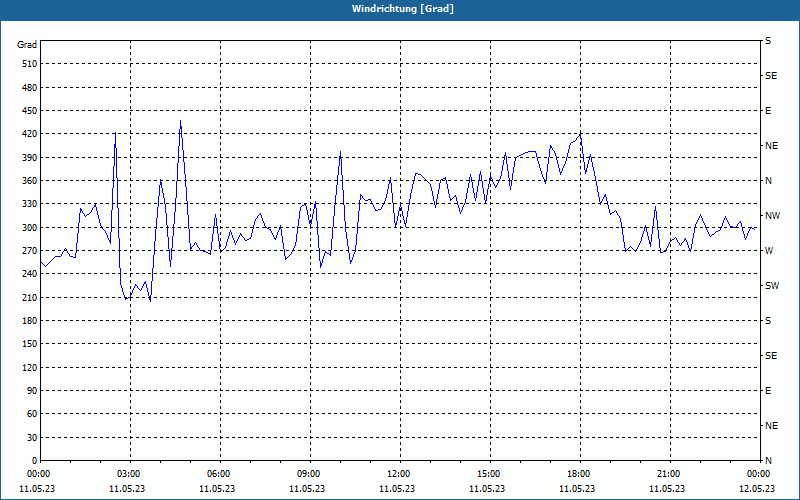Click the 21:00 time label
The width and height of the screenshot is (800, 500).
(x=669, y=474)
